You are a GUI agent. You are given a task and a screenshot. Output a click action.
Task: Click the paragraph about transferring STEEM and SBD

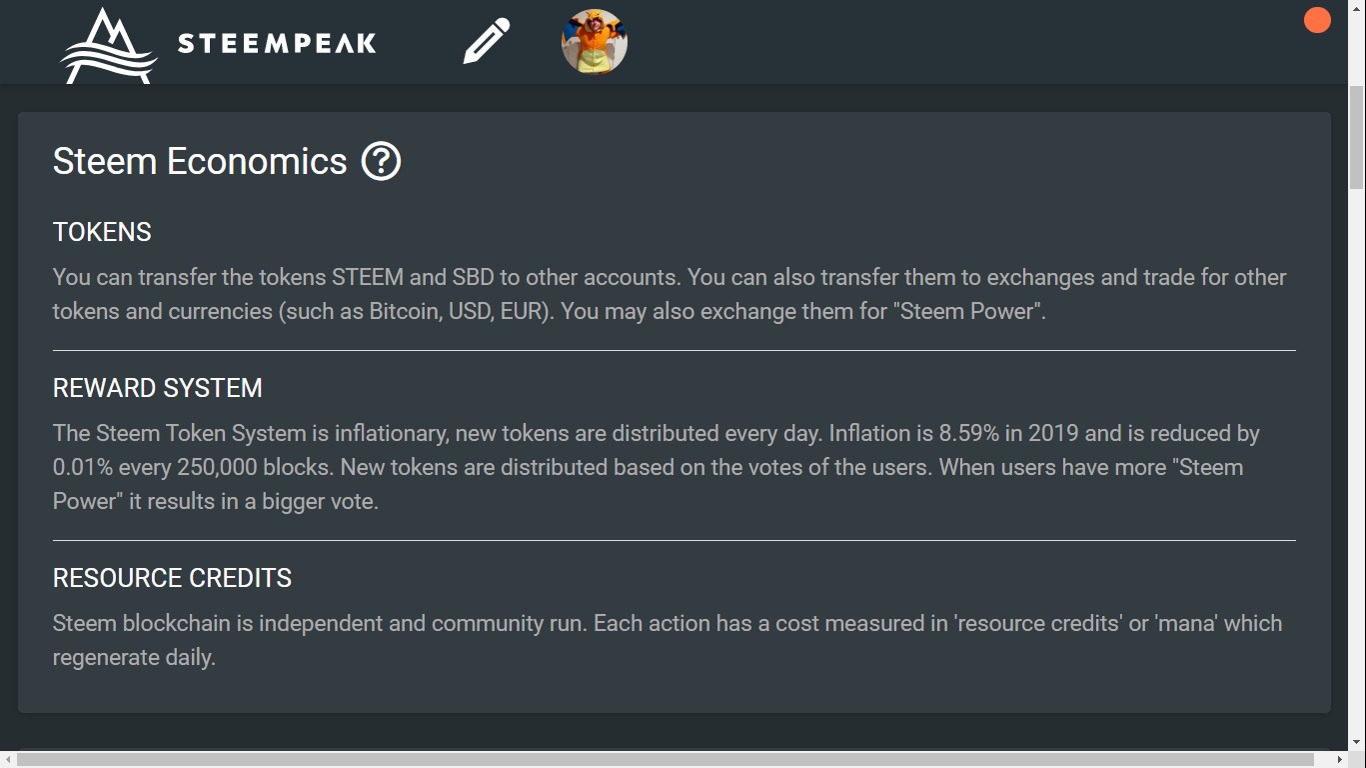669,294
